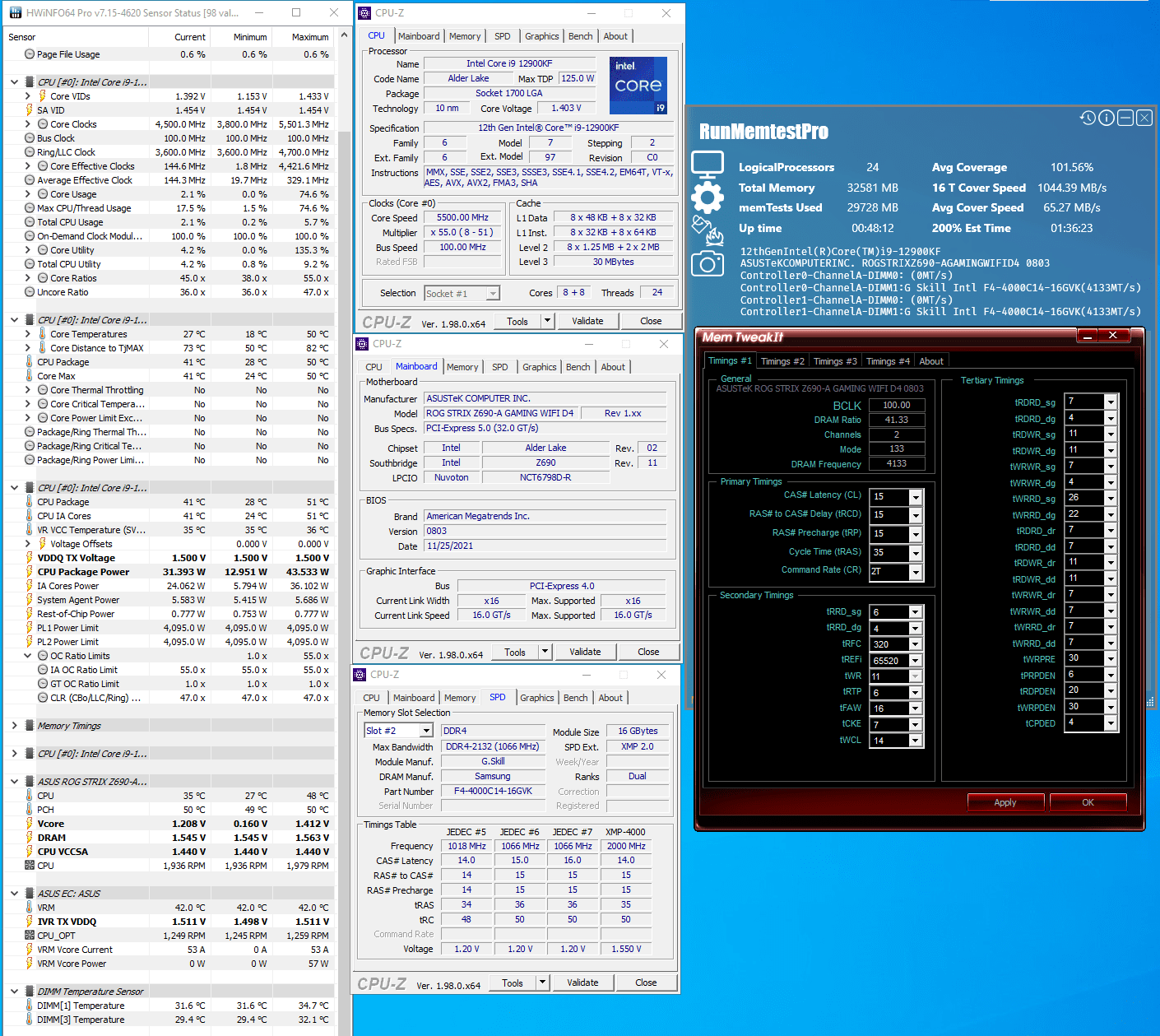Click the clock icon beside Bus Clock
1160x1036 pixels.
point(30,138)
